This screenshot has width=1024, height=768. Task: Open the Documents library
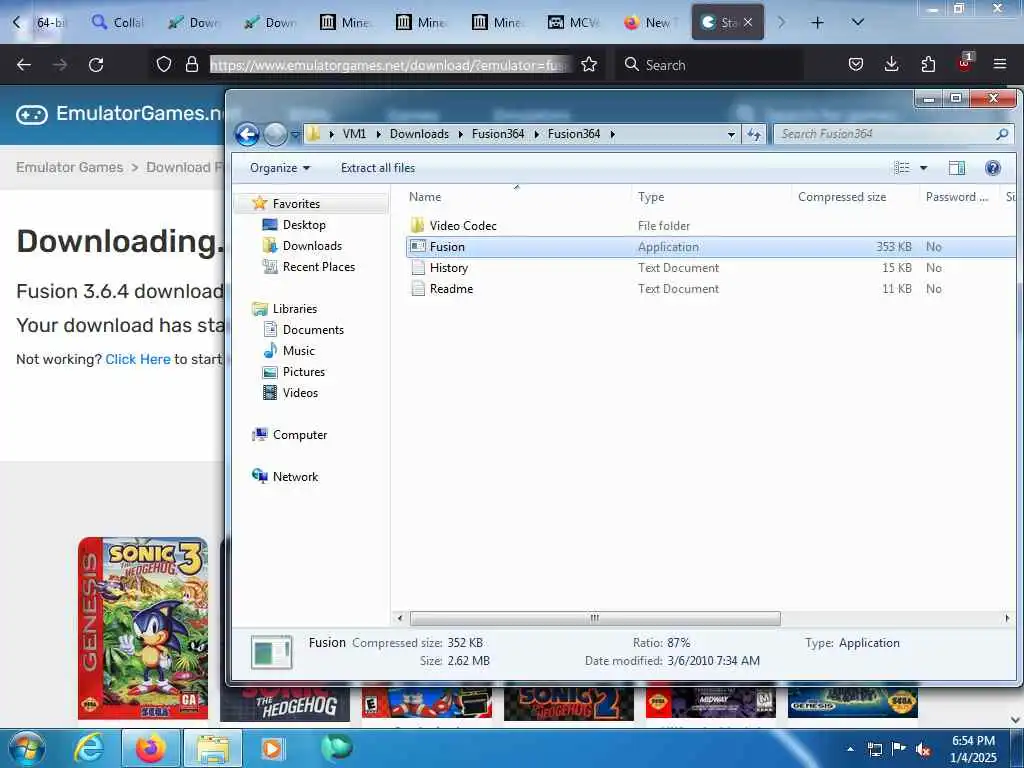click(x=313, y=330)
